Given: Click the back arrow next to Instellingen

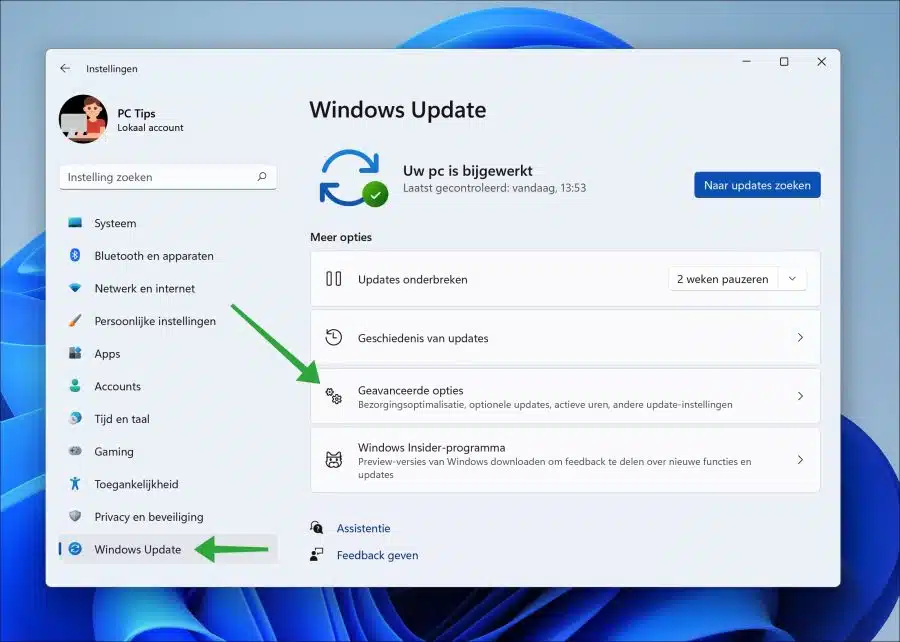Looking at the screenshot, I should (65, 68).
